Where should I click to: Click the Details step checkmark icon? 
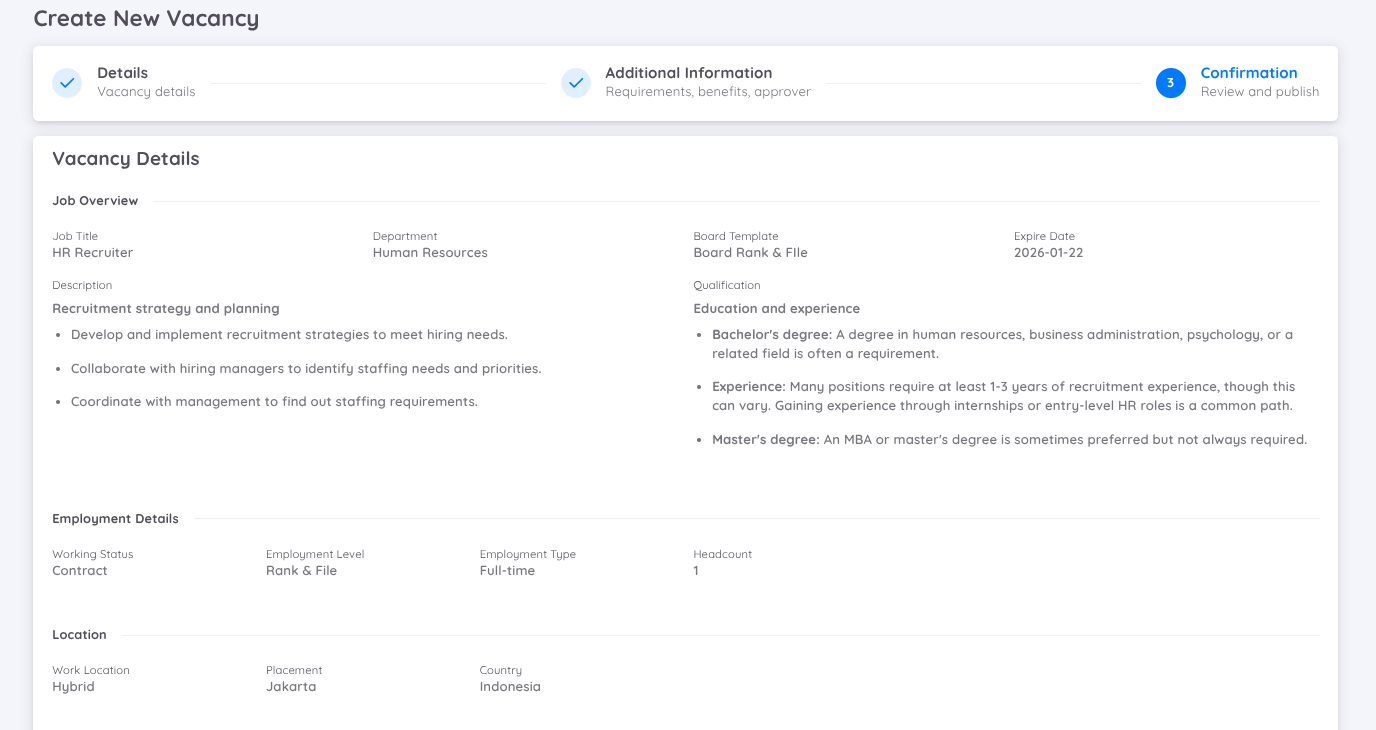67,83
